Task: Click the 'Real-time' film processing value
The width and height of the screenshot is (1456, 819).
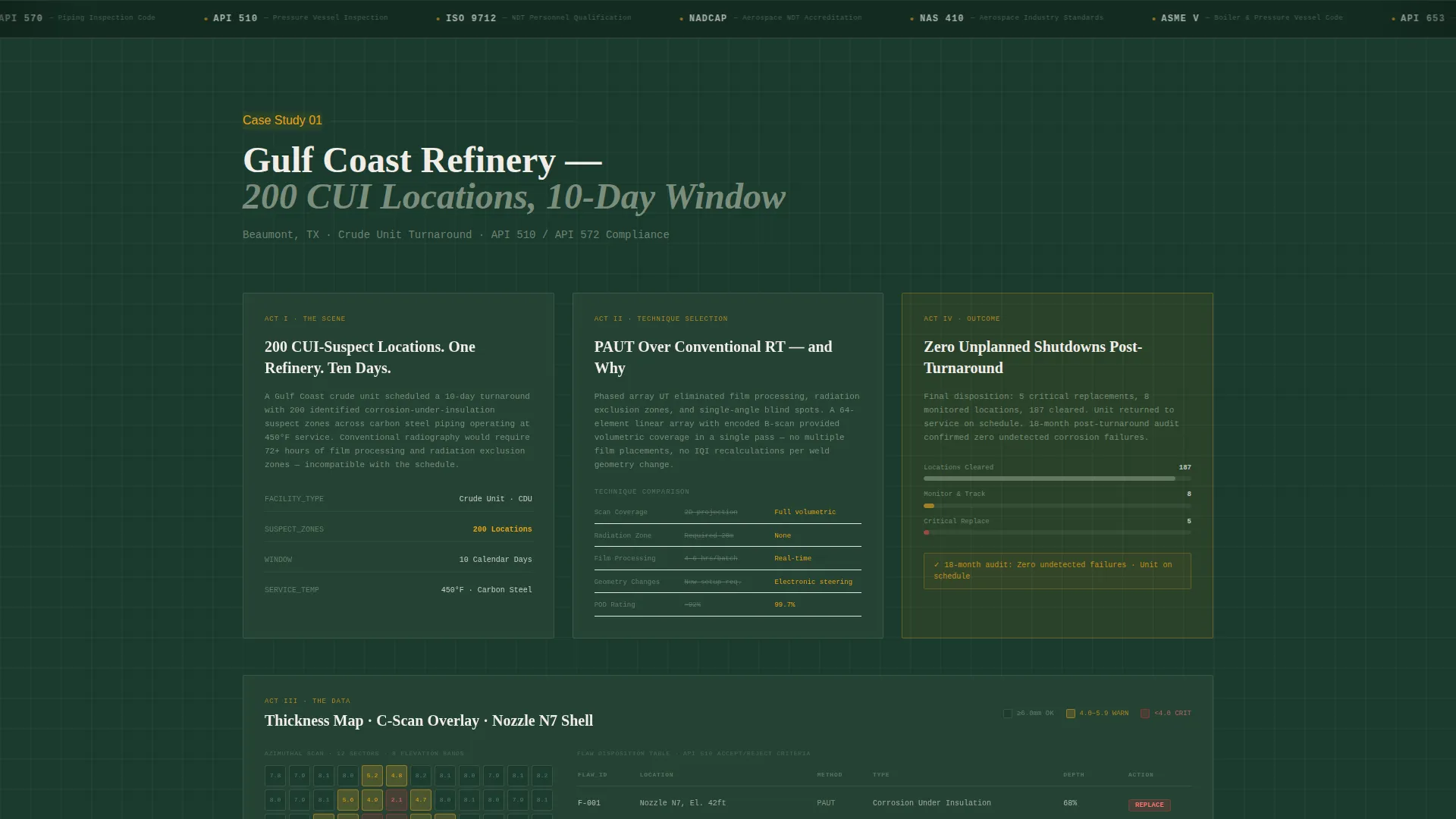Action: coord(792,559)
